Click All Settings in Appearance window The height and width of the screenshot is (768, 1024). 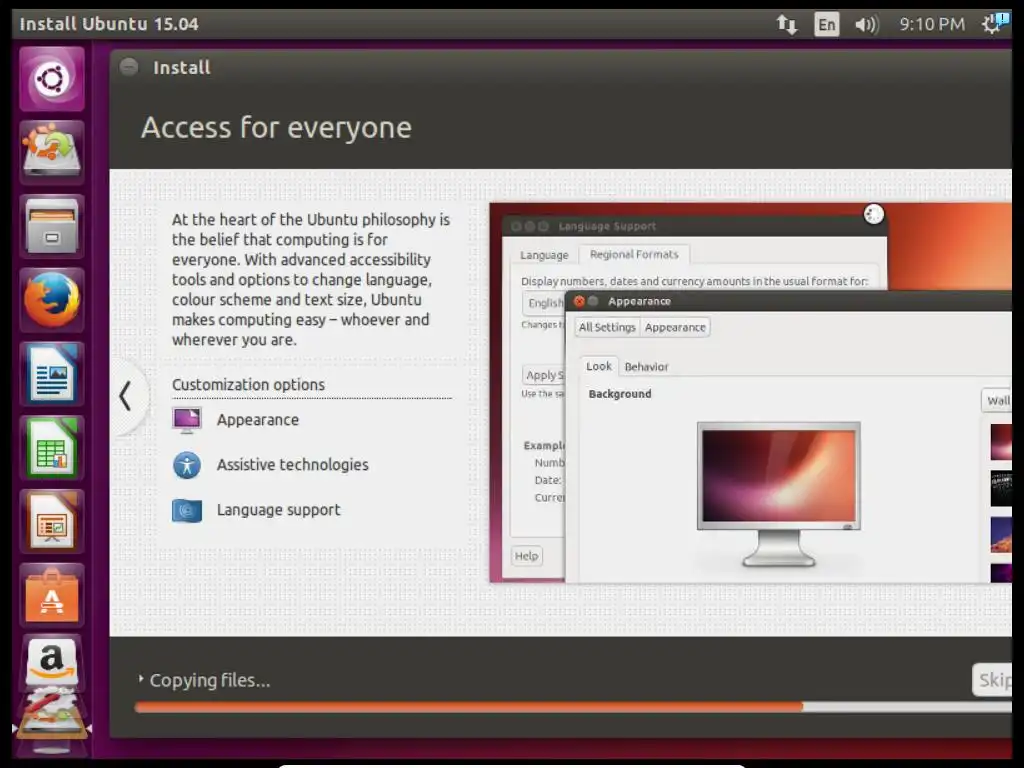[x=607, y=327]
